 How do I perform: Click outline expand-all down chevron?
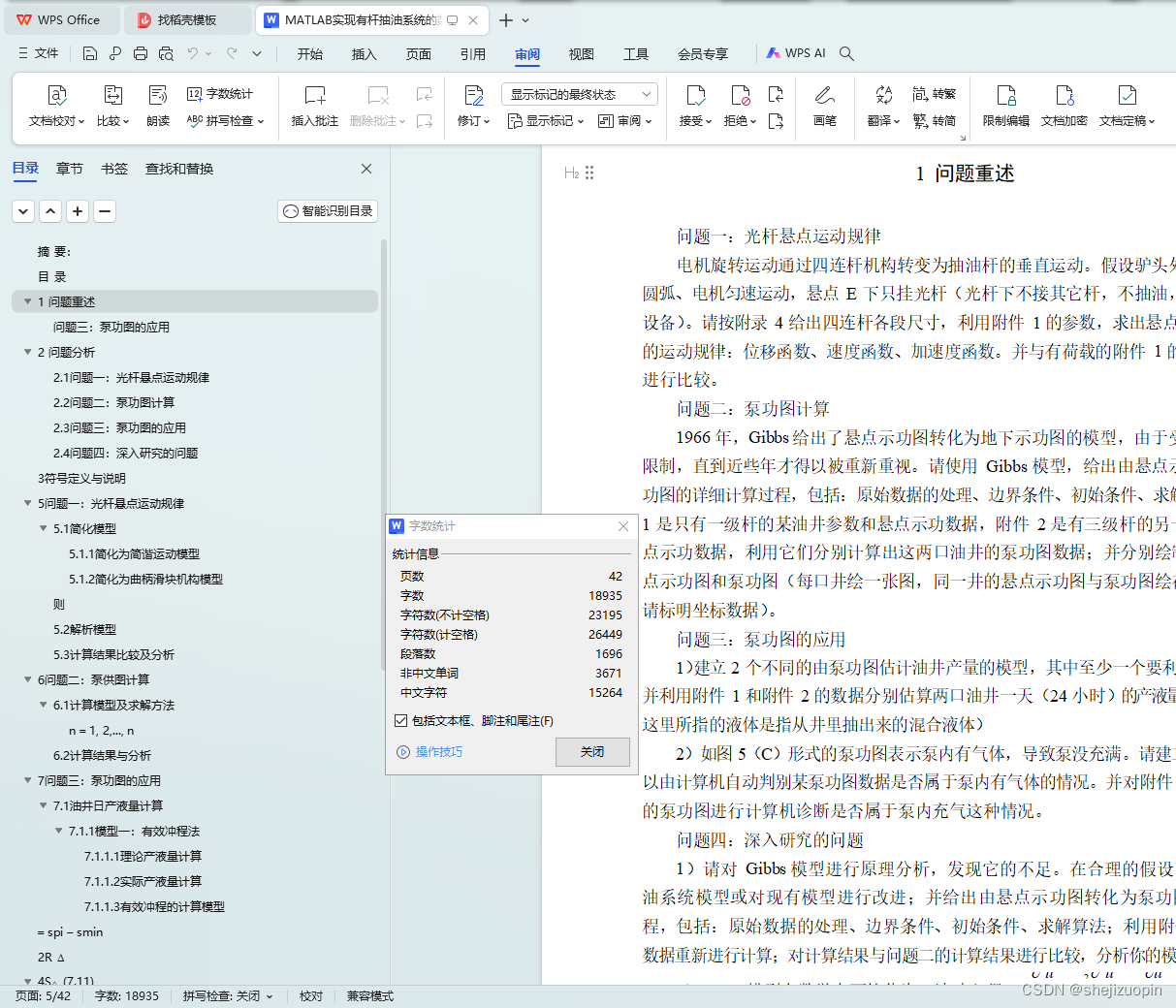[x=23, y=210]
